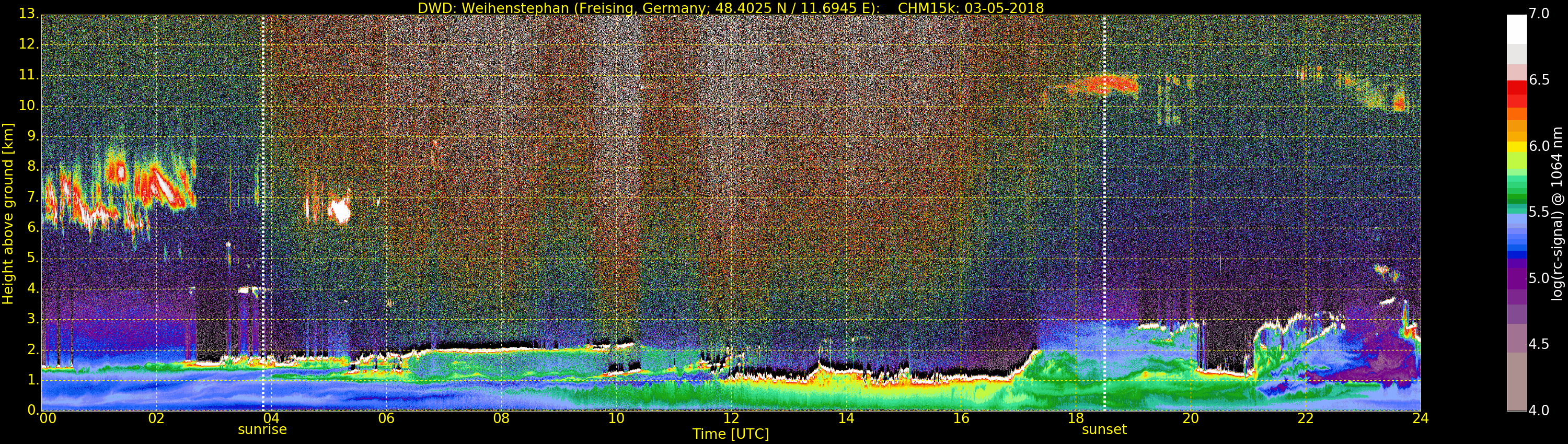1568x444 pixels.
Task: Click the '13.' height axis tick label
Action: [x=29, y=14]
